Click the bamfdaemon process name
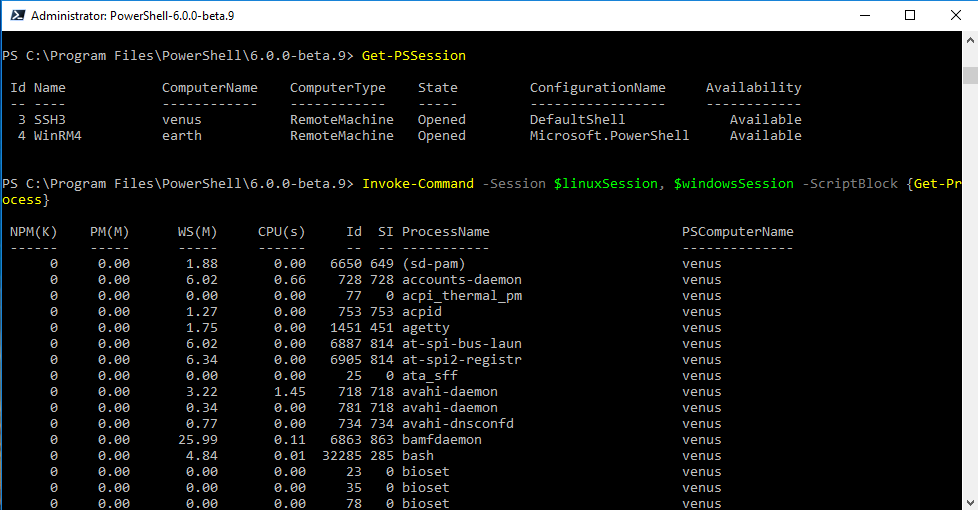This screenshot has width=978, height=510. pos(442,440)
